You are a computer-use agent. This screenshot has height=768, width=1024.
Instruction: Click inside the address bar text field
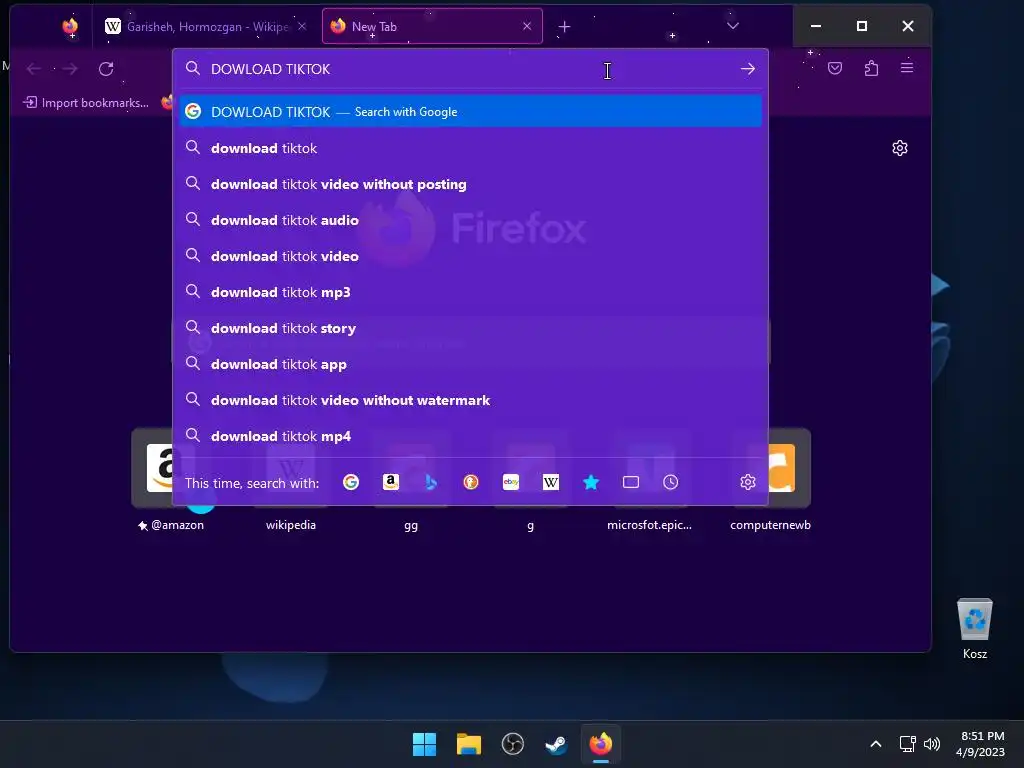(470, 69)
